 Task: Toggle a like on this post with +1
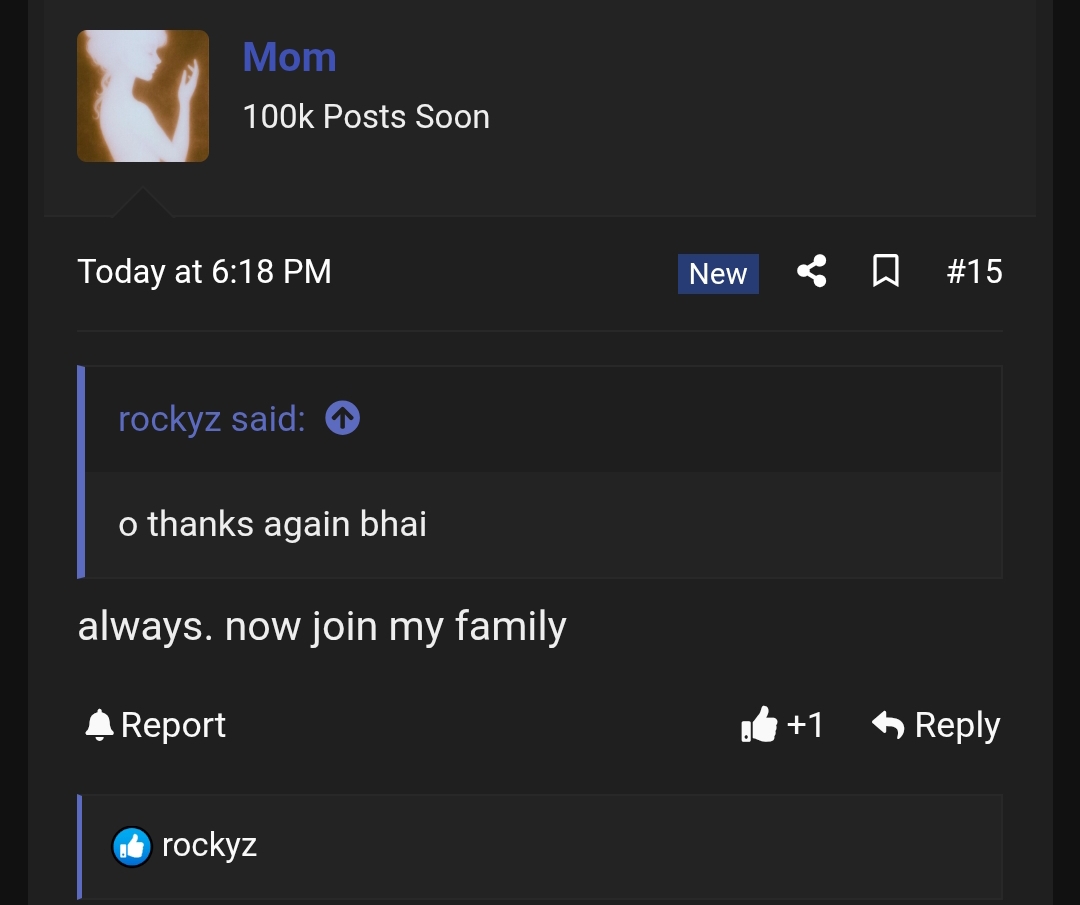click(x=783, y=726)
